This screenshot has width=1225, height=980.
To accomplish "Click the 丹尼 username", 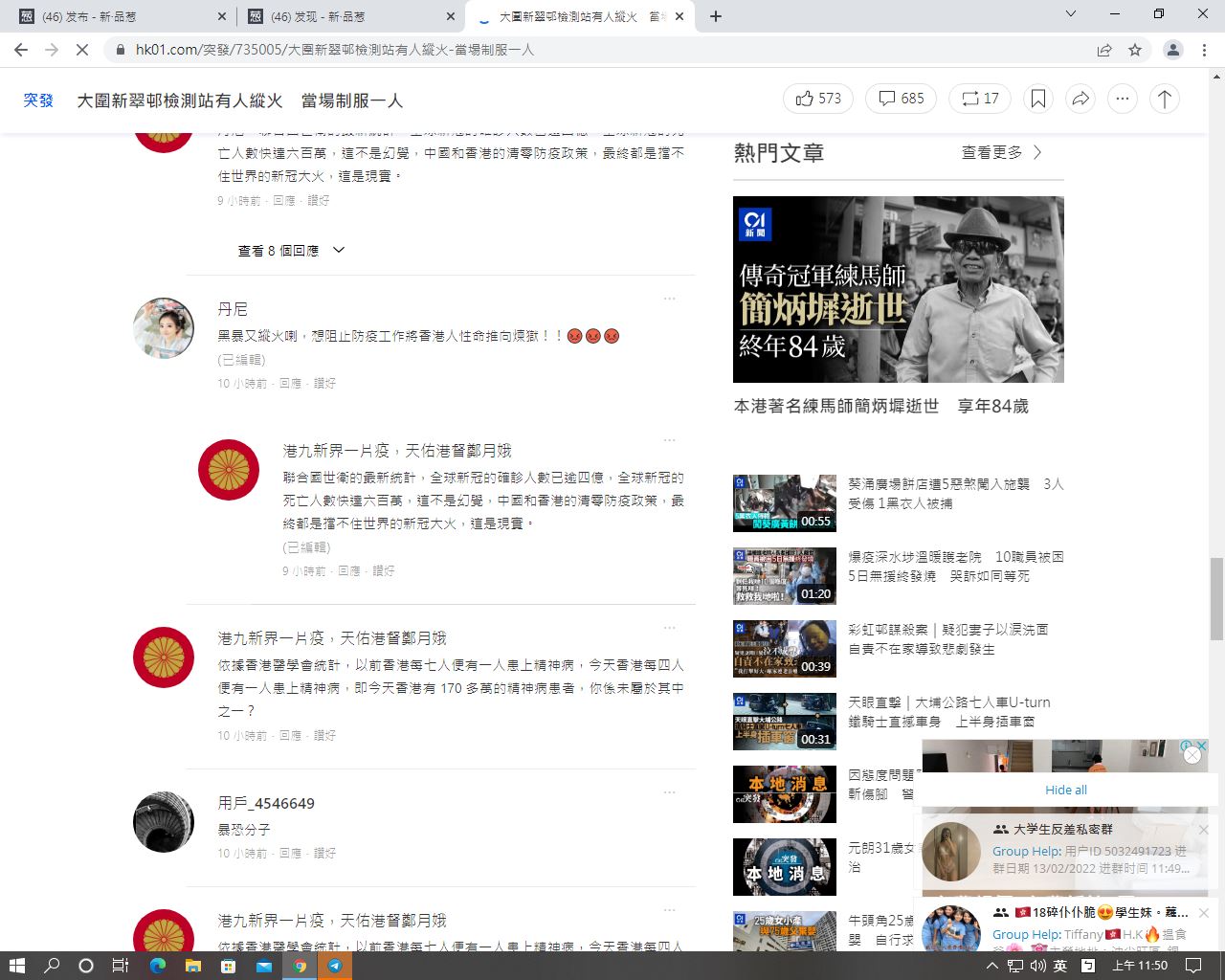I will pos(233,309).
